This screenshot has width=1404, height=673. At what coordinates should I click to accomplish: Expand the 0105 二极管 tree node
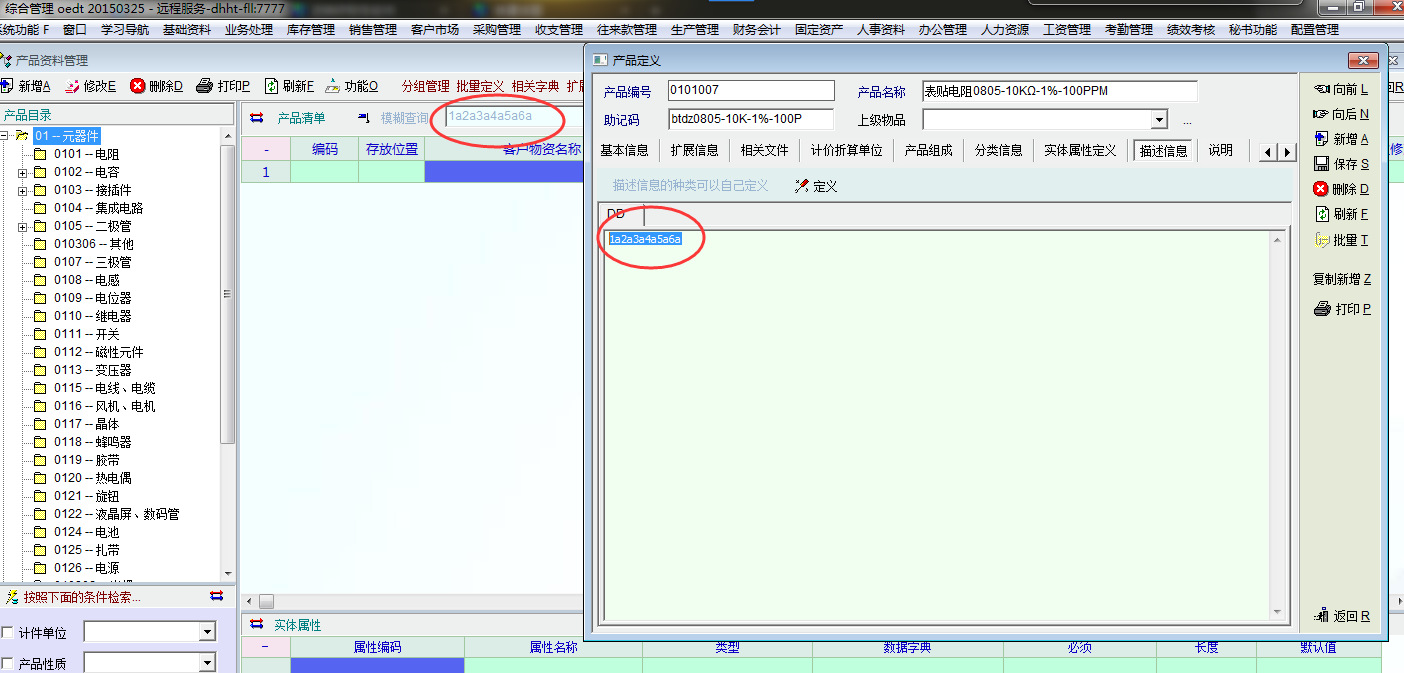(22, 226)
